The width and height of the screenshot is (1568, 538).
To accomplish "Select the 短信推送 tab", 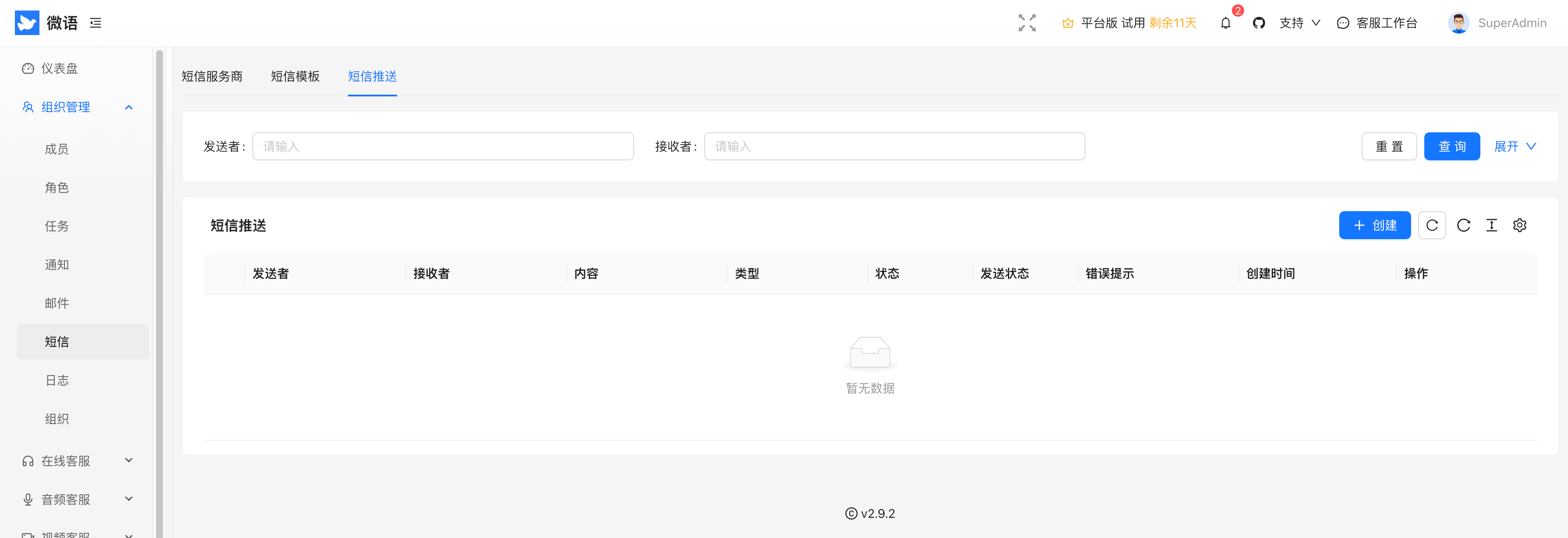I will (372, 76).
